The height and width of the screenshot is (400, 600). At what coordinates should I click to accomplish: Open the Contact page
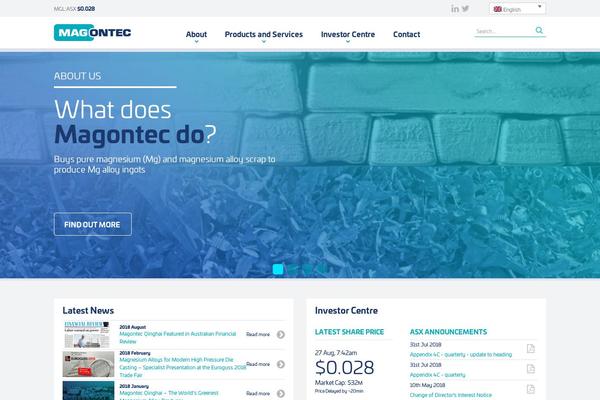pyautogui.click(x=406, y=34)
